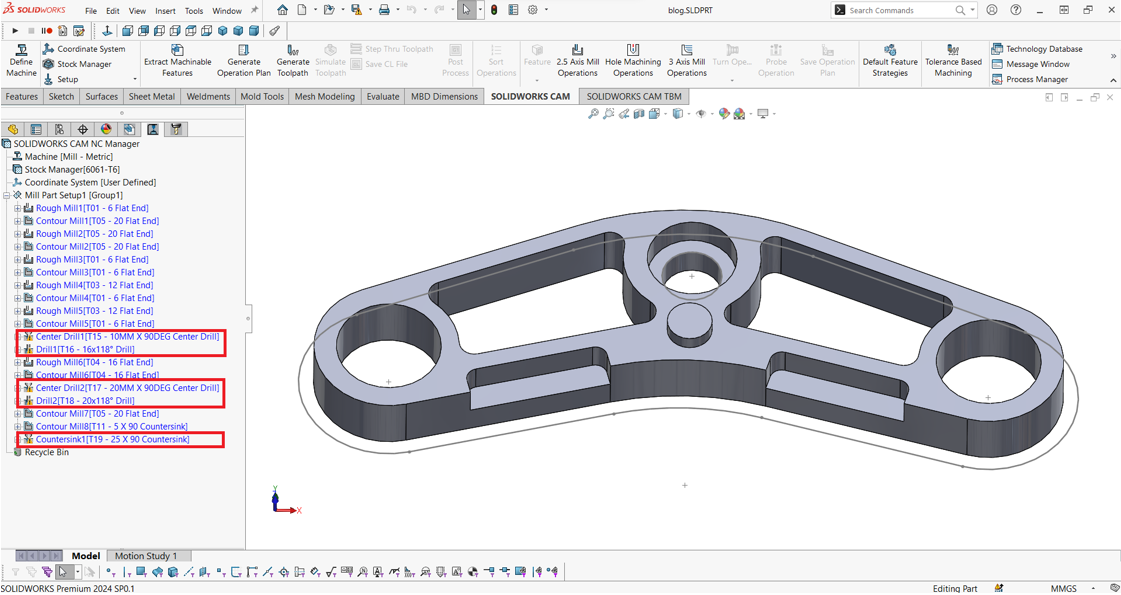Expand the Countersink1 operation node
This screenshot has height=595, width=1121.
point(17,440)
